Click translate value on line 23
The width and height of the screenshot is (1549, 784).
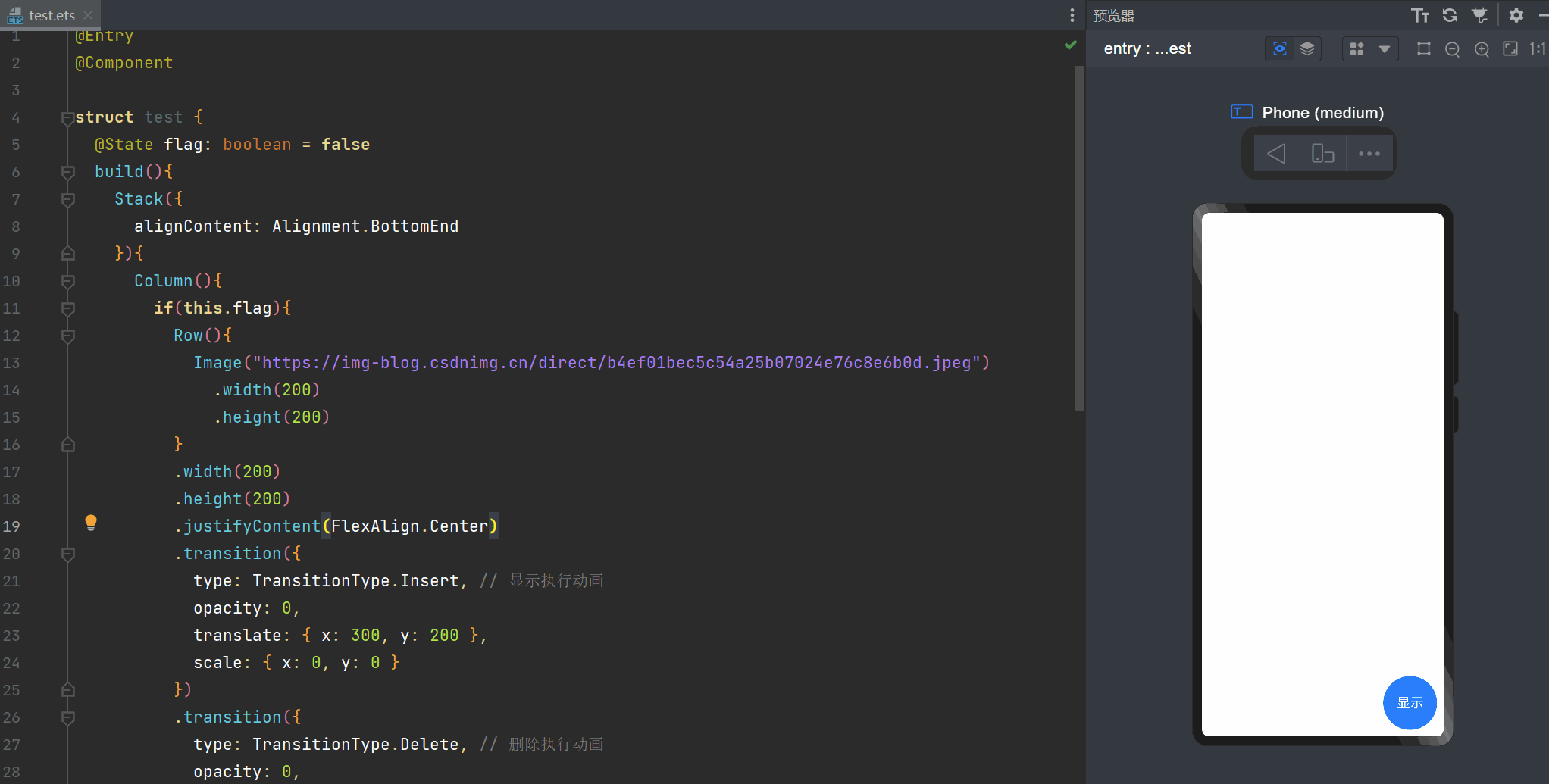[x=390, y=636]
